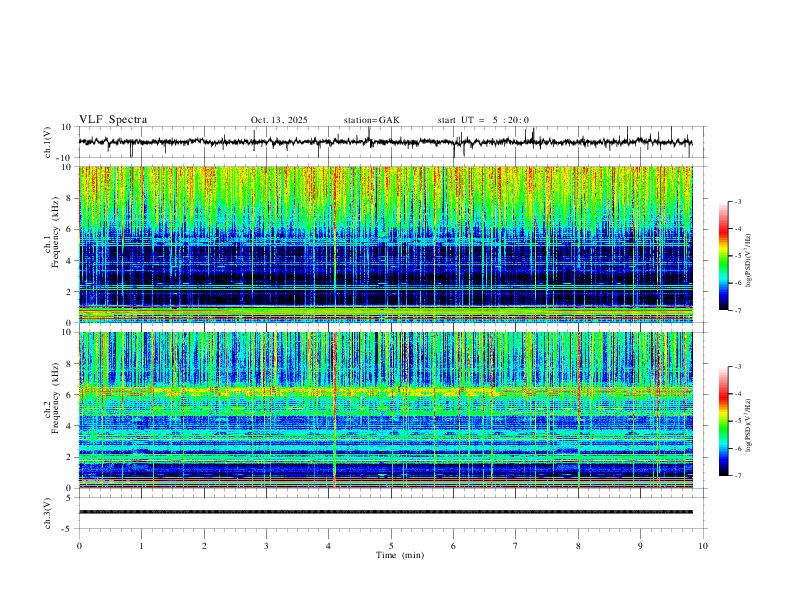This screenshot has width=792, height=612.
Task: Click the ch.1 spectrogram panel
Action: (385, 244)
